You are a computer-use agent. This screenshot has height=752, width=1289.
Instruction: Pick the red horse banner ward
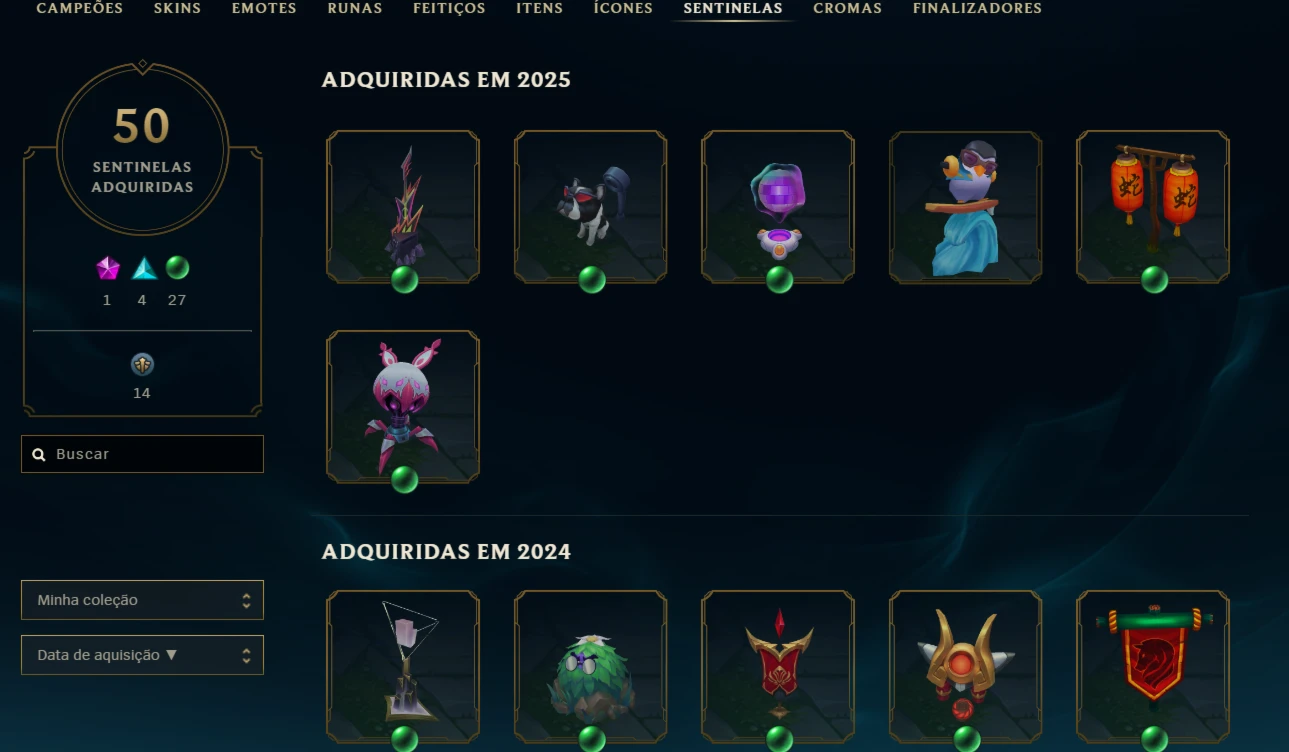point(1153,667)
